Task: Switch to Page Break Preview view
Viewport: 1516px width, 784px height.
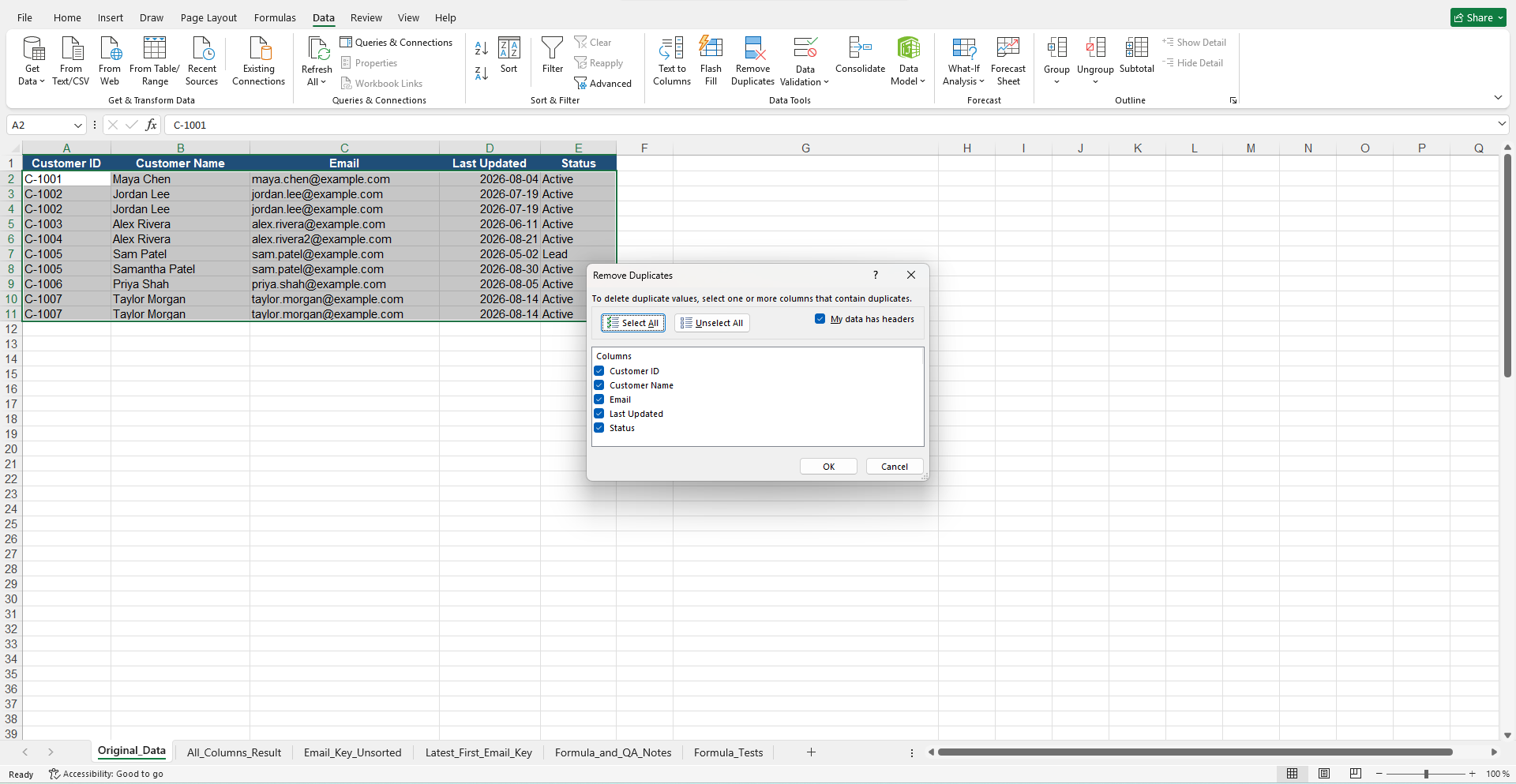Action: pos(1356,774)
